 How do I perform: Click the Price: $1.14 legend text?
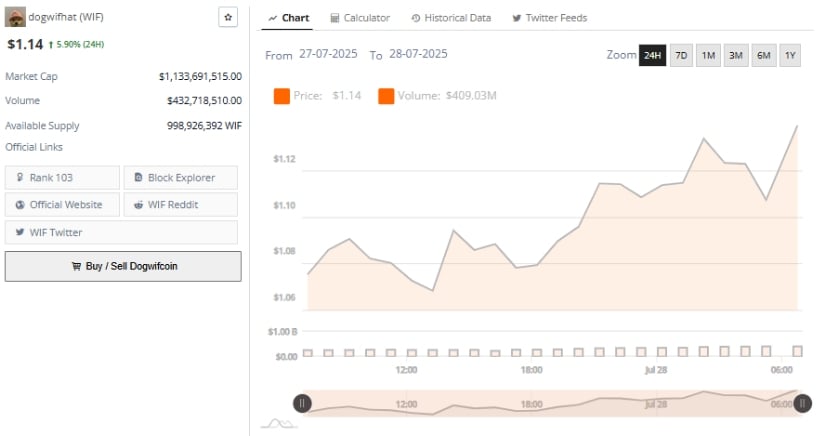pos(327,96)
